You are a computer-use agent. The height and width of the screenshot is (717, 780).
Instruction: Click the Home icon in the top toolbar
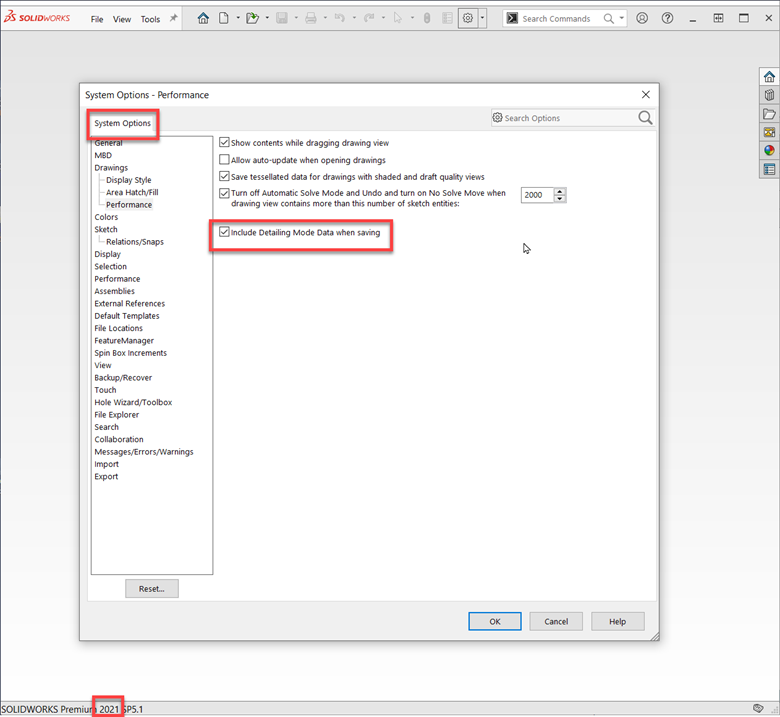click(203, 18)
